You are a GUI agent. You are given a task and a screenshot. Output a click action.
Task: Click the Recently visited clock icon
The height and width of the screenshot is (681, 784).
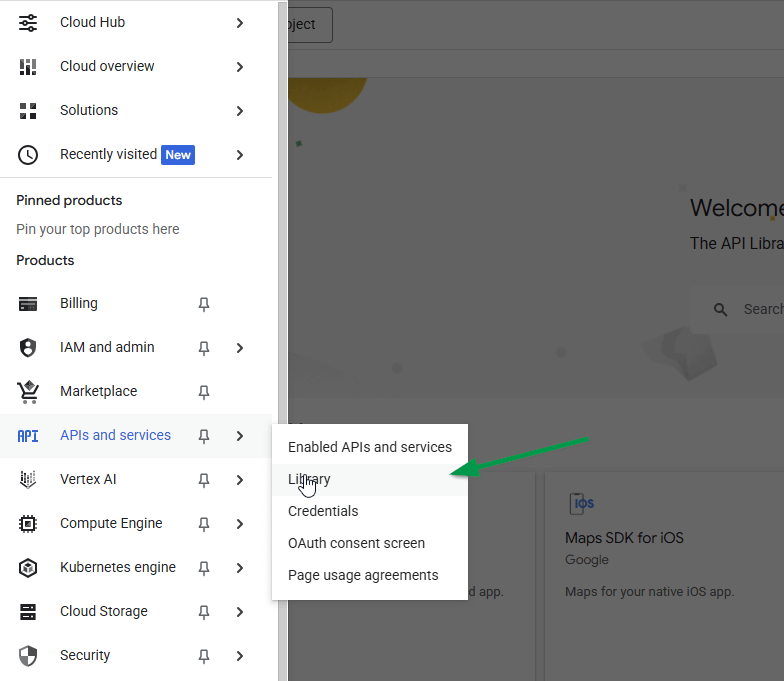(28, 155)
